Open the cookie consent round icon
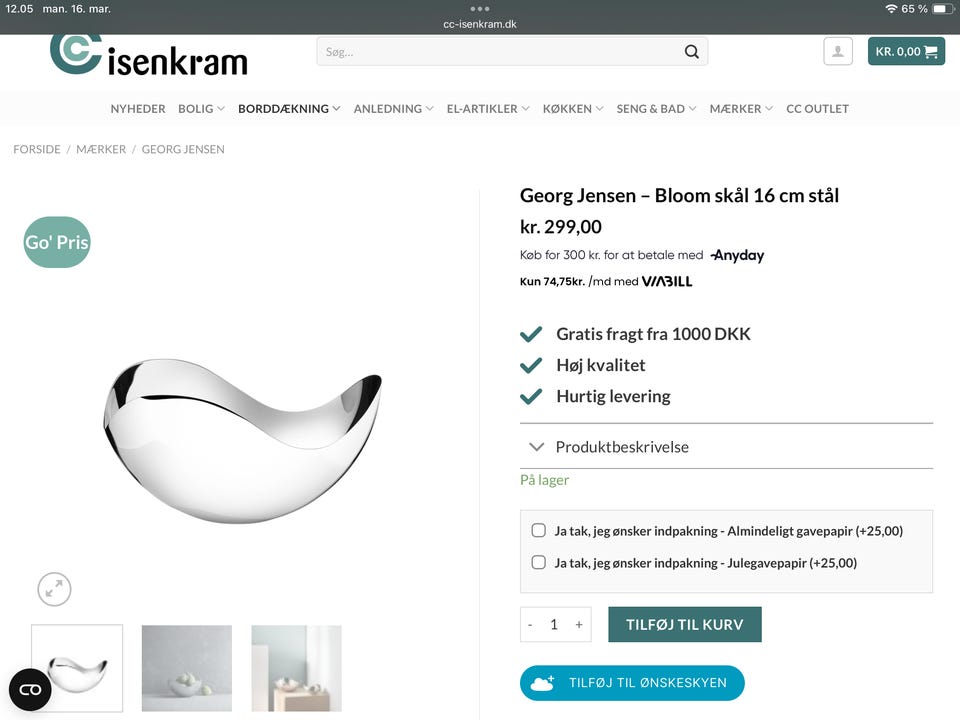Screen dimensions: 960x720 pyautogui.click(x=30, y=689)
